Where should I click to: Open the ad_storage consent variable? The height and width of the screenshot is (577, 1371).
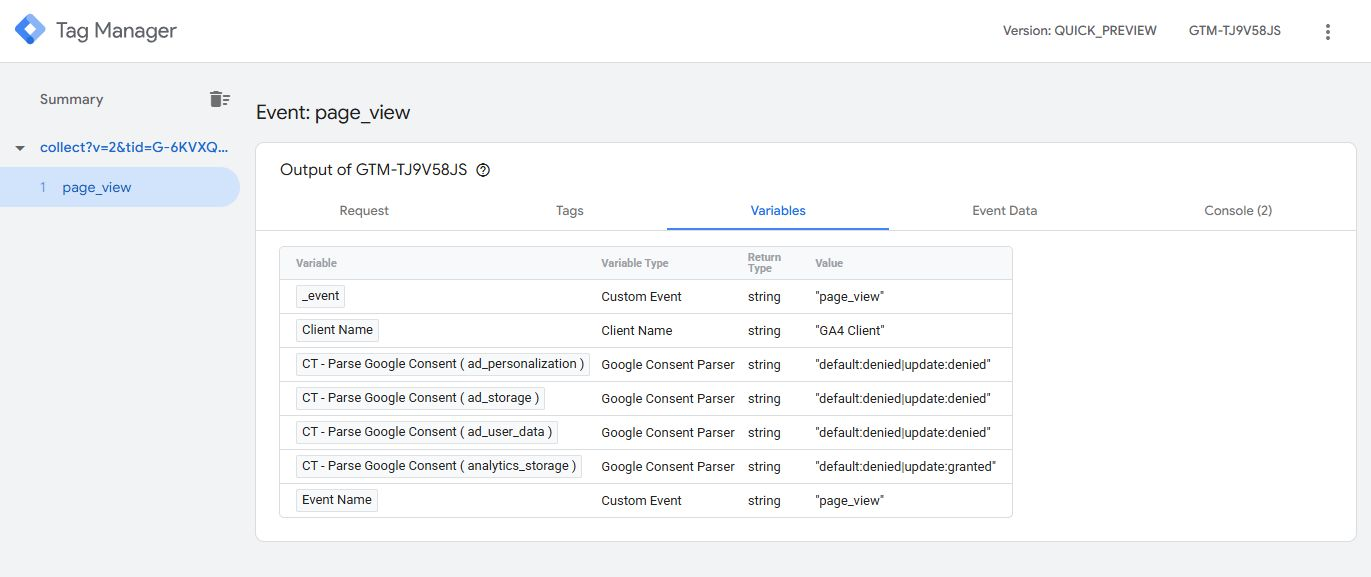pyautogui.click(x=420, y=398)
